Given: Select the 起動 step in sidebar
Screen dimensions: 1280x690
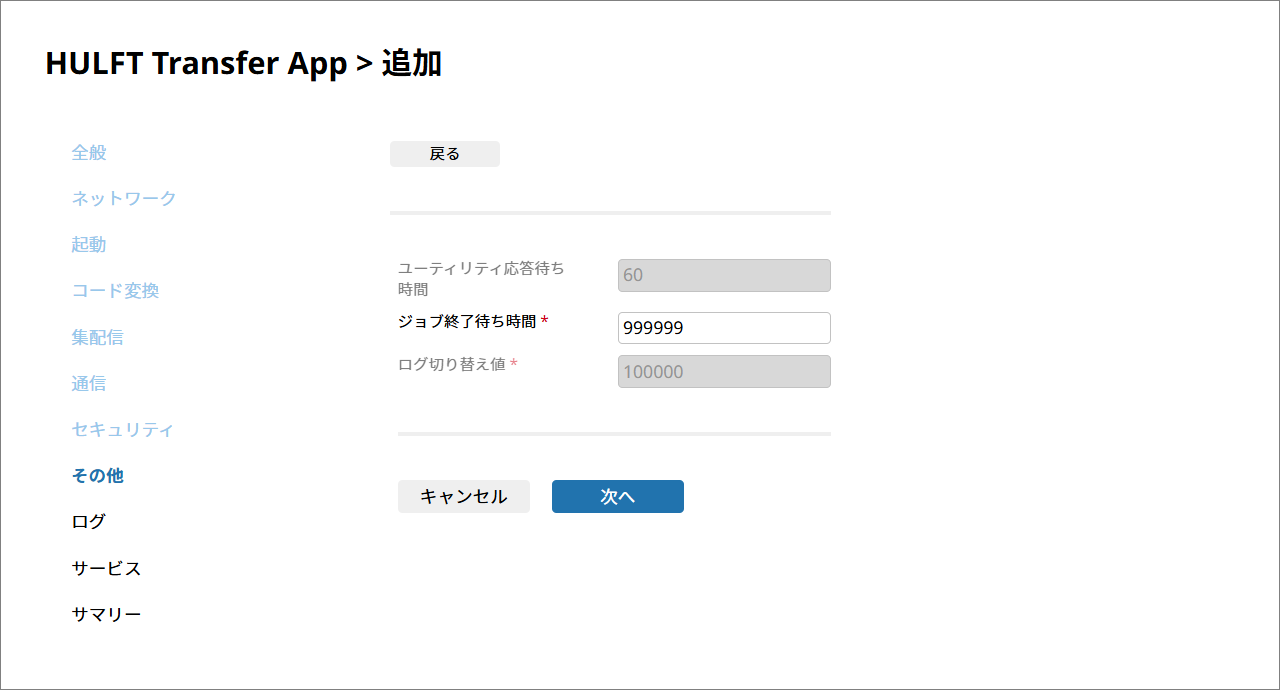Looking at the screenshot, I should [89, 245].
